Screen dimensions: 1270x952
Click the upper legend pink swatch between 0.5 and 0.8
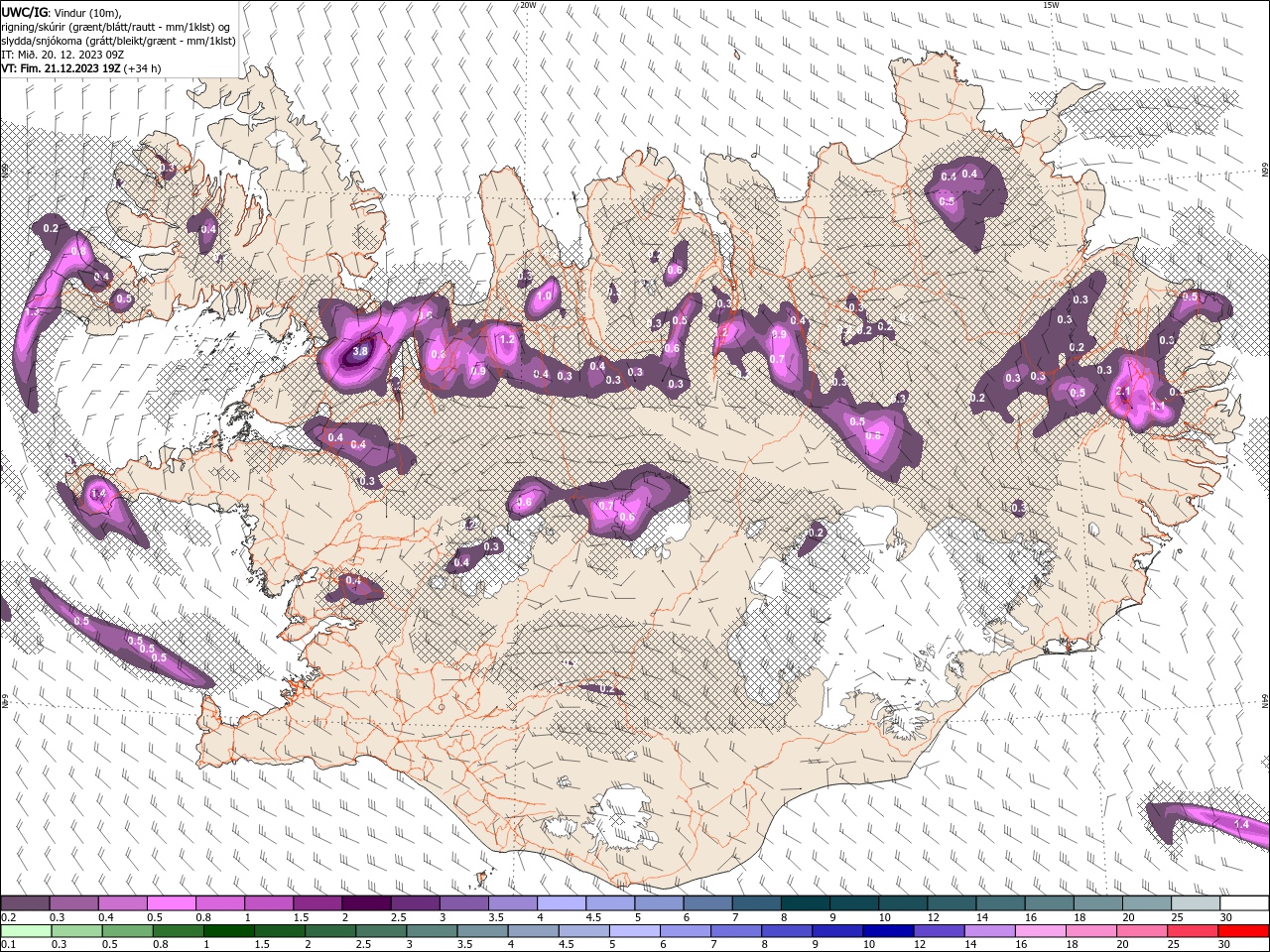[x=171, y=903]
